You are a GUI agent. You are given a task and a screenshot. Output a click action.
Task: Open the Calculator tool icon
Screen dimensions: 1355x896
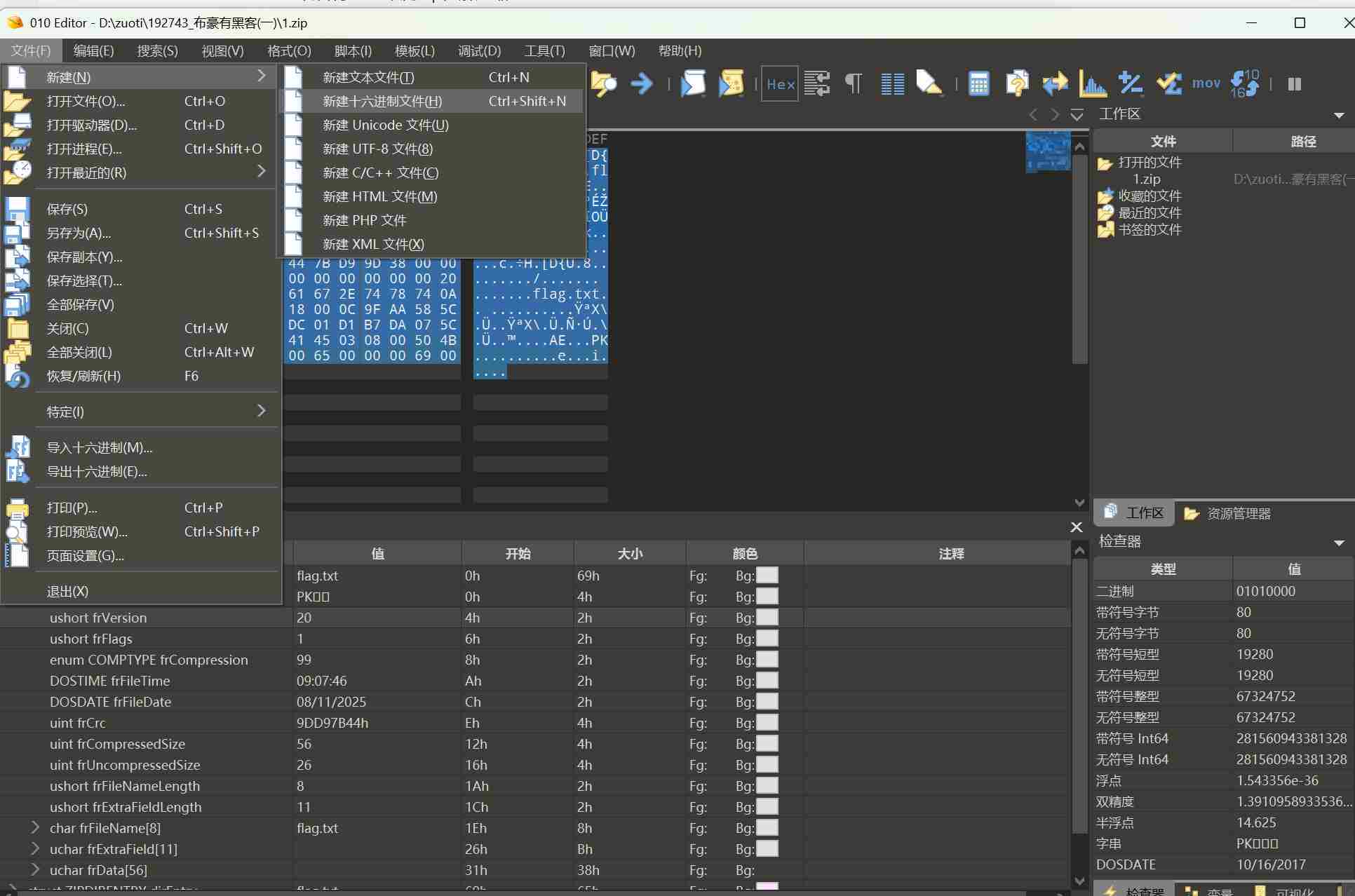[978, 83]
